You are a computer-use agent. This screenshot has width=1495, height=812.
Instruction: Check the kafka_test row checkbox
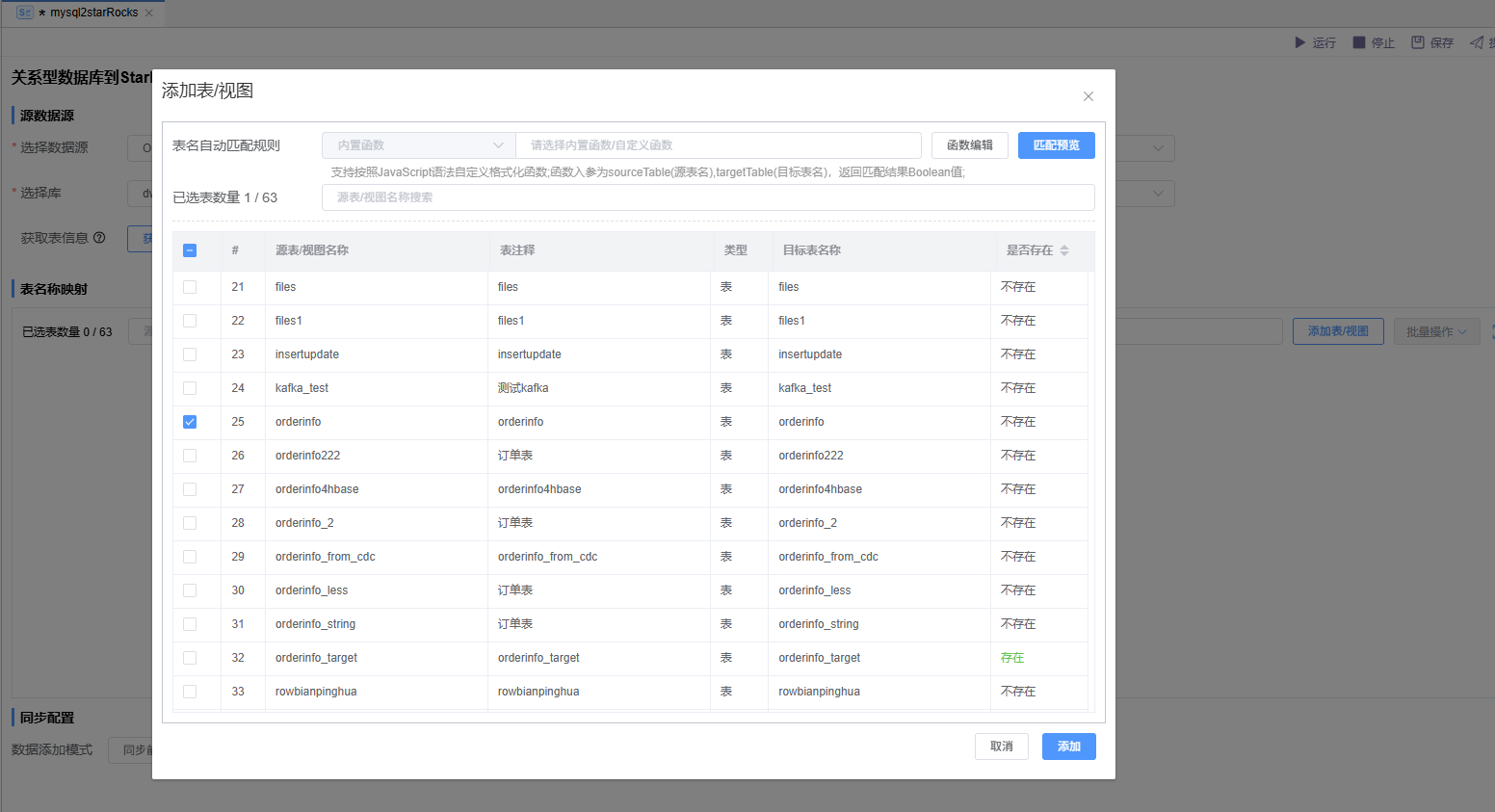[x=190, y=388]
